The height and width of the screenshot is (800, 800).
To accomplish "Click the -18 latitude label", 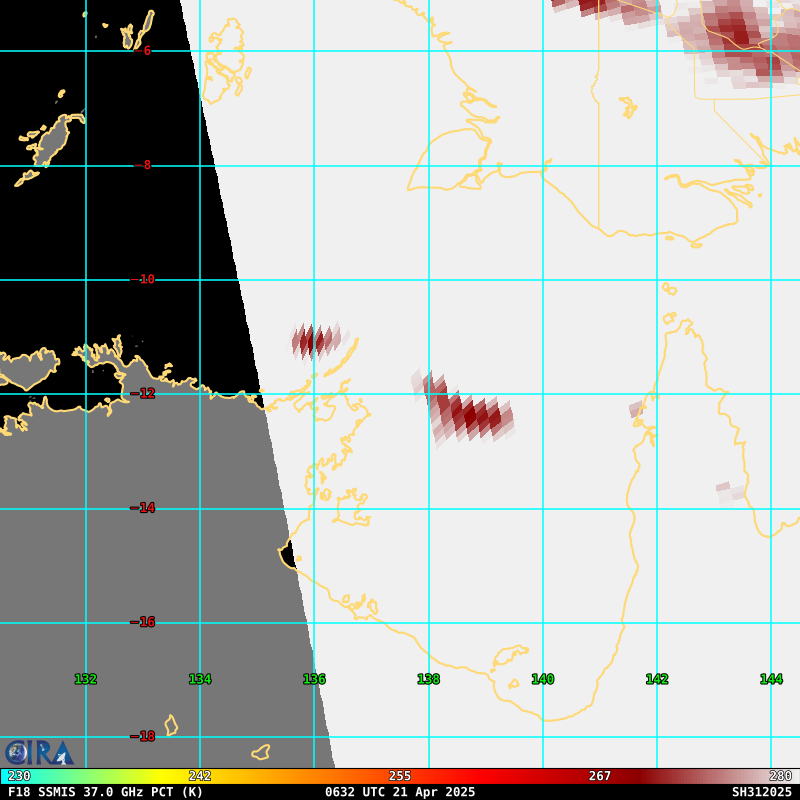I will [x=143, y=736].
